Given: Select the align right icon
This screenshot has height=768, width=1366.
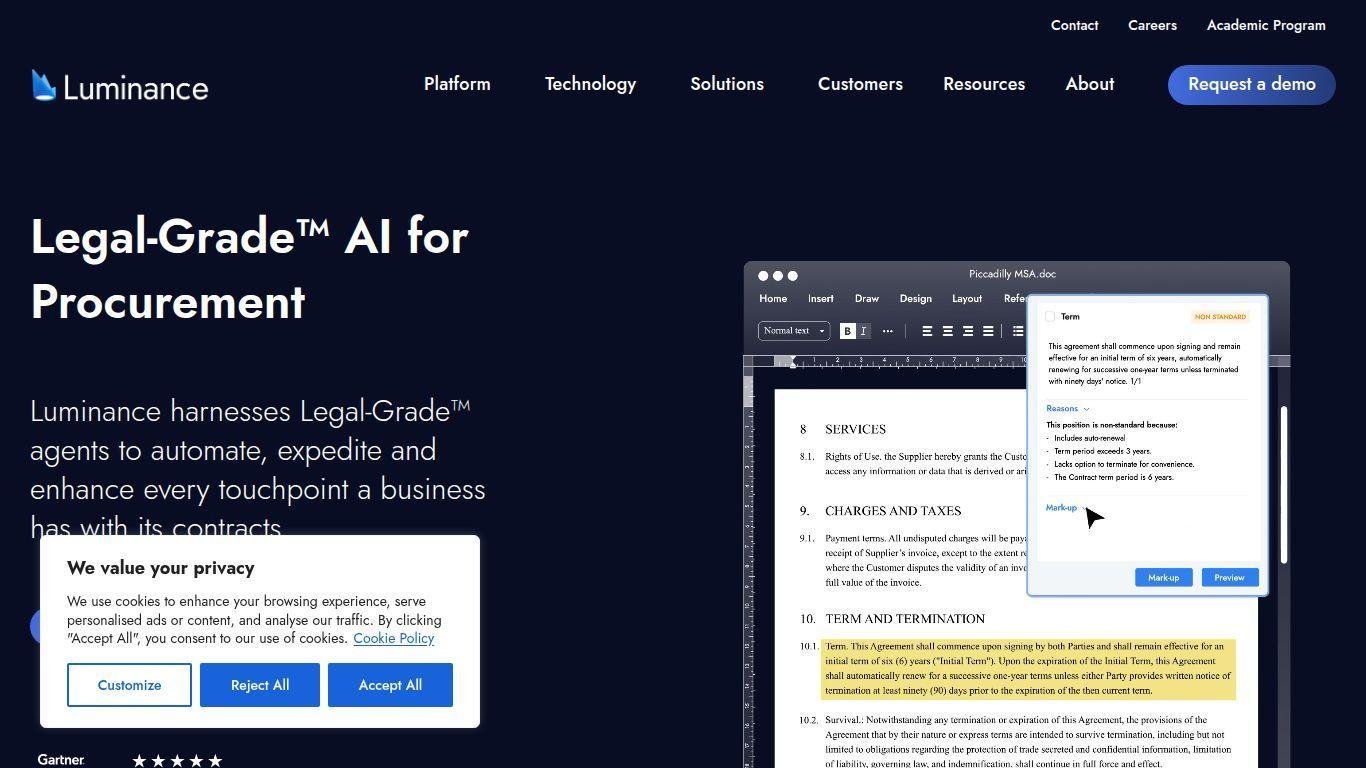Looking at the screenshot, I should tap(967, 331).
